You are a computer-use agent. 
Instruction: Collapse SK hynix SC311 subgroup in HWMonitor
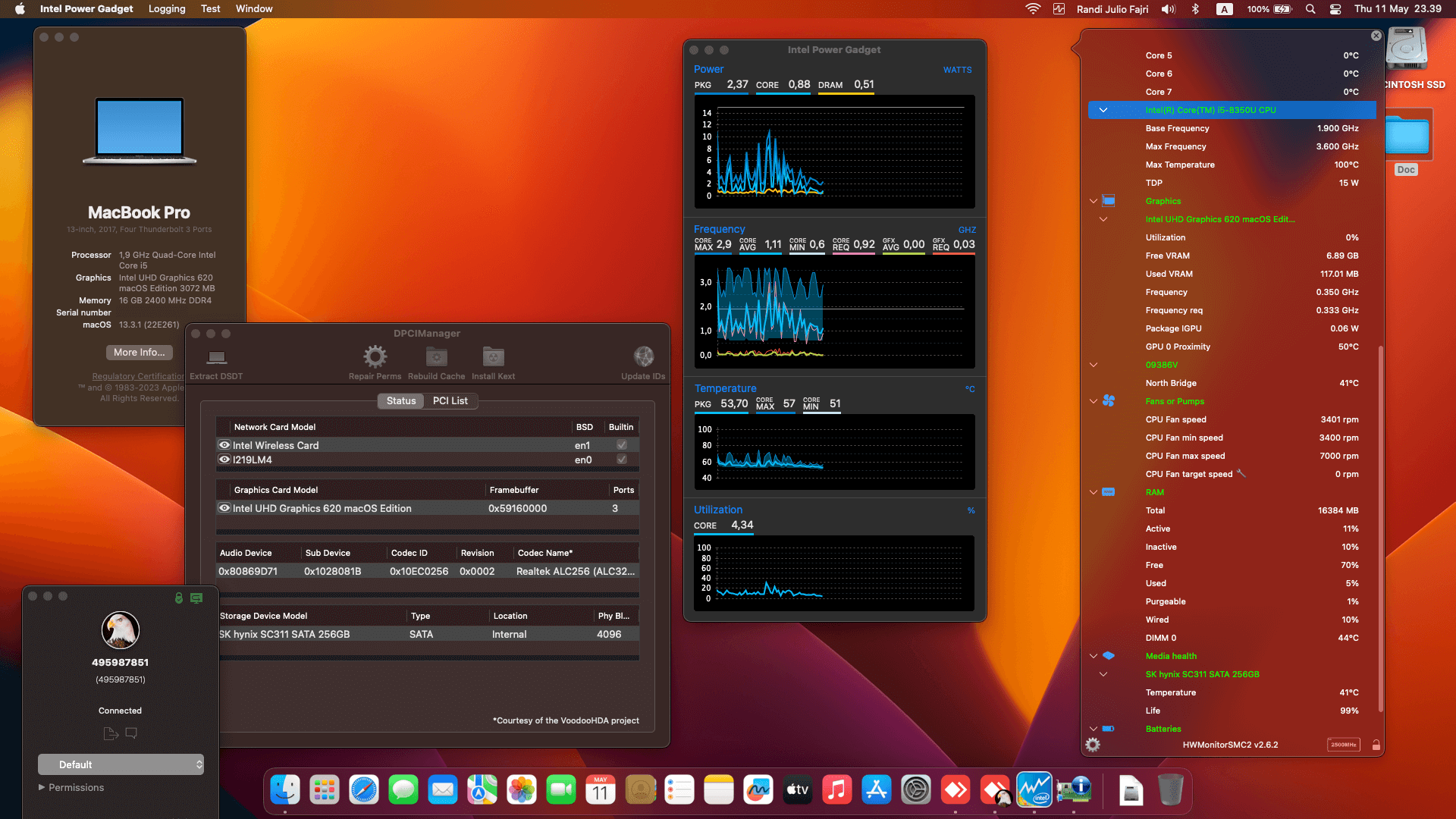pyautogui.click(x=1103, y=674)
